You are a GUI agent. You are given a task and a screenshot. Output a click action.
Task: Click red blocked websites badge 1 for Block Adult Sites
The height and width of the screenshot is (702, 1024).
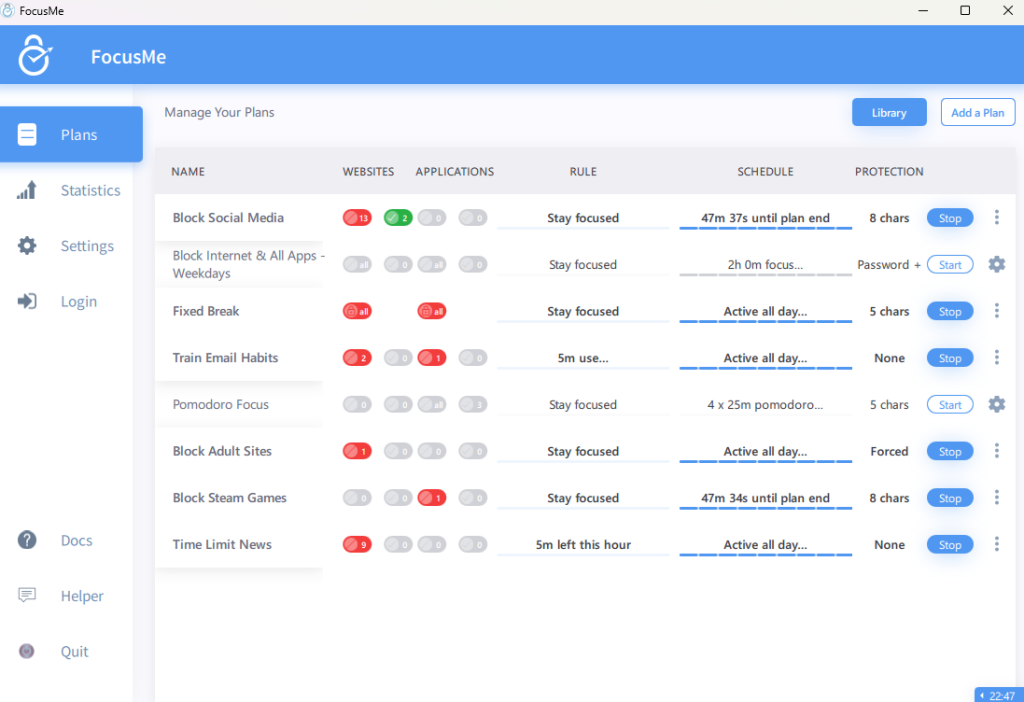[357, 451]
